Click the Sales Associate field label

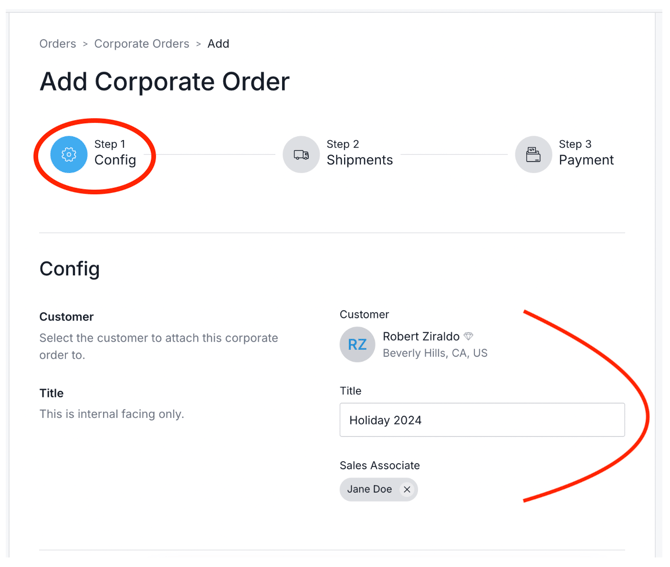(x=380, y=466)
